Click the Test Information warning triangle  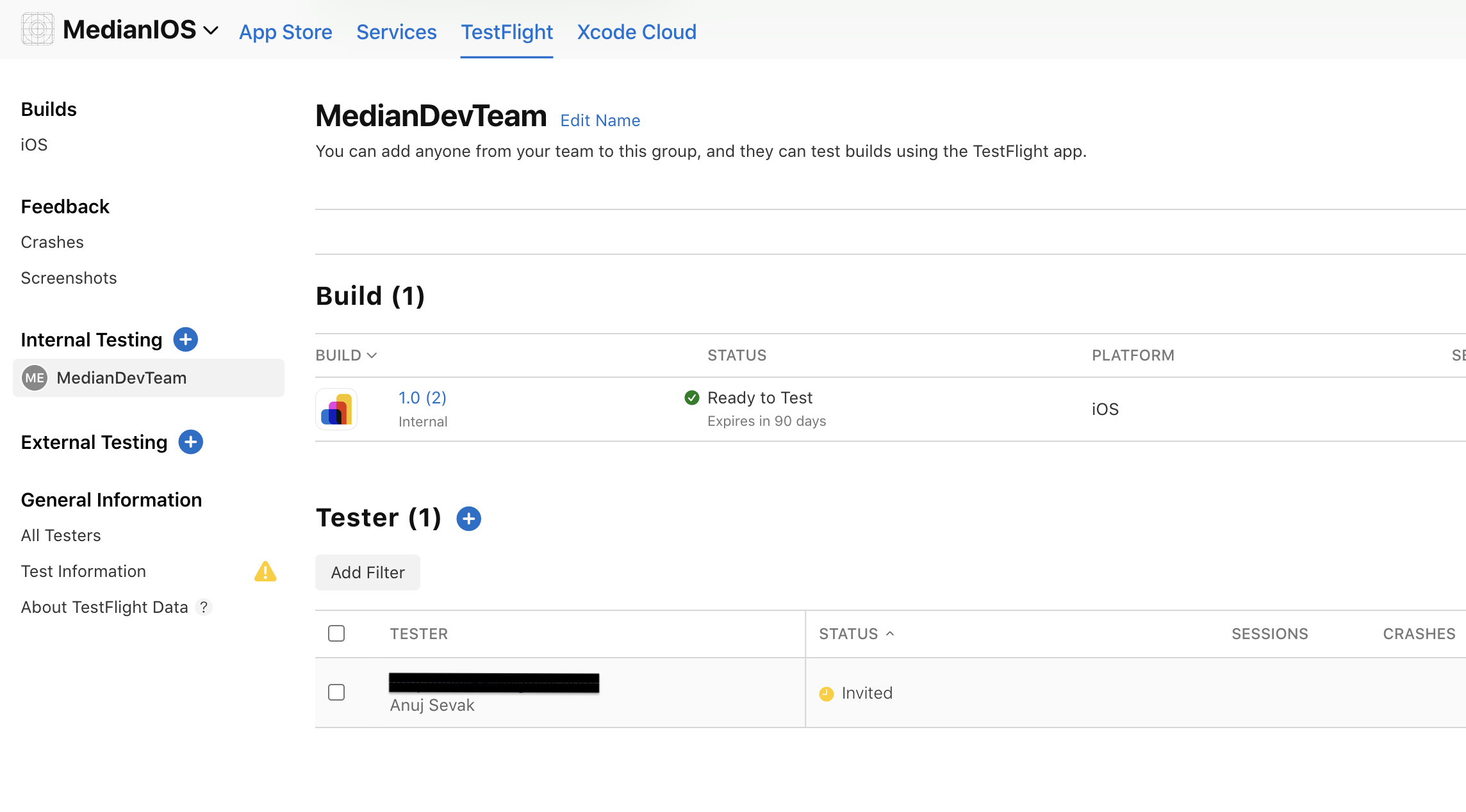pyautogui.click(x=265, y=571)
